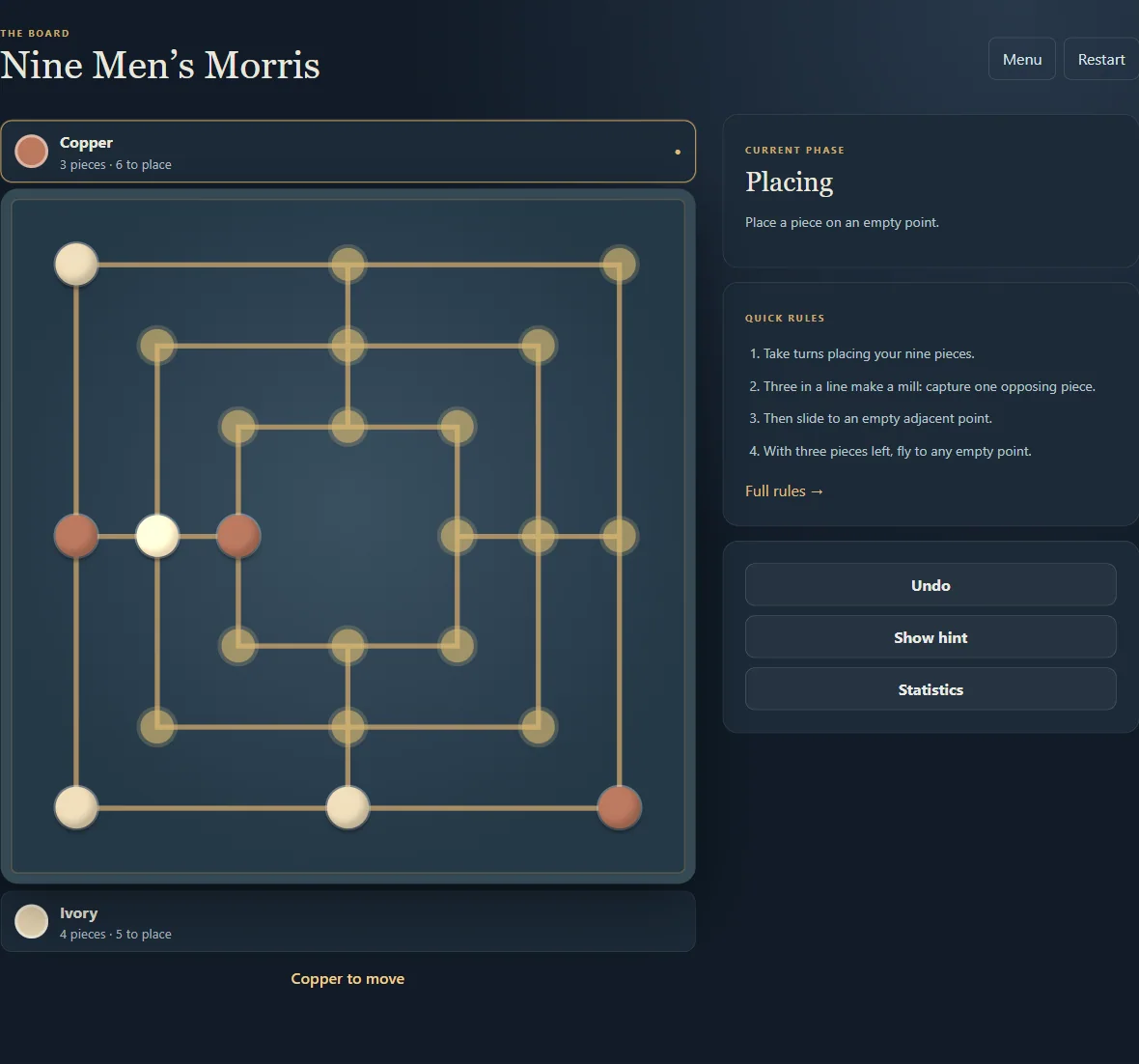The image size is (1139, 1064).
Task: Click the copper piece at outer bottom-right corner
Action: click(x=619, y=807)
